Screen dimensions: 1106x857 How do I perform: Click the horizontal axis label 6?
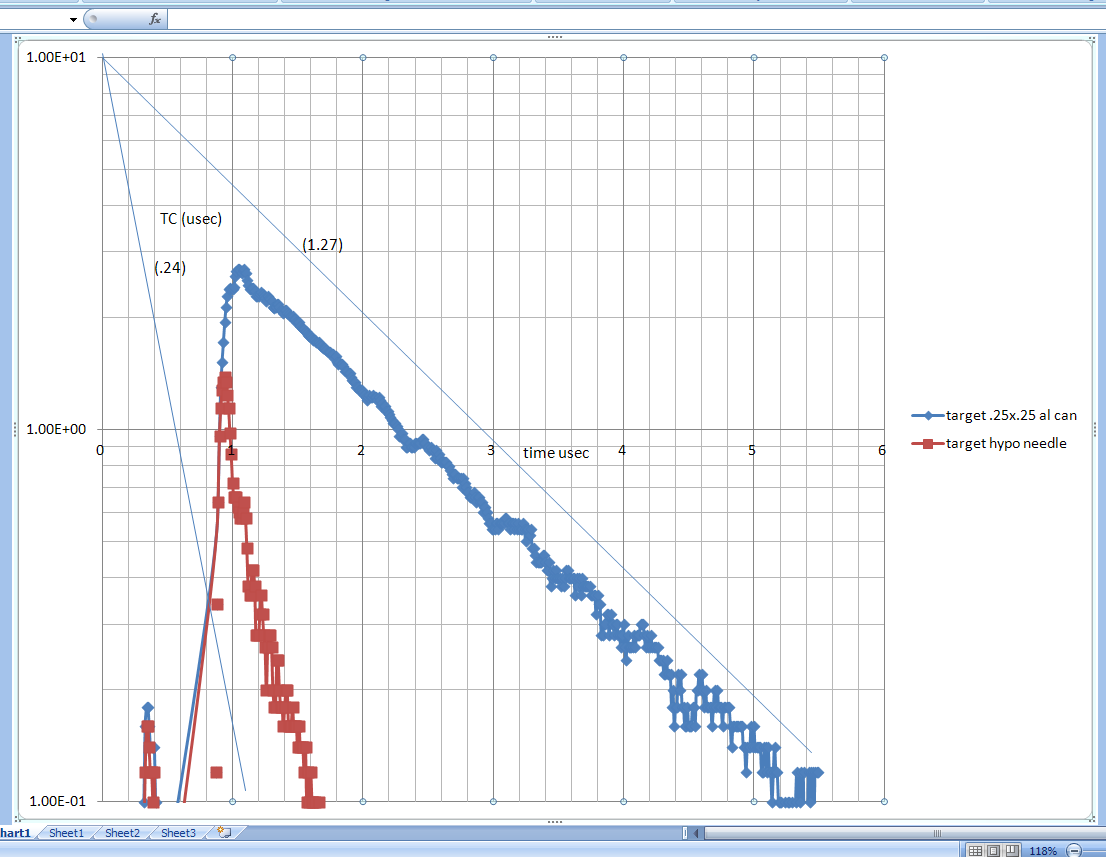[x=882, y=450]
